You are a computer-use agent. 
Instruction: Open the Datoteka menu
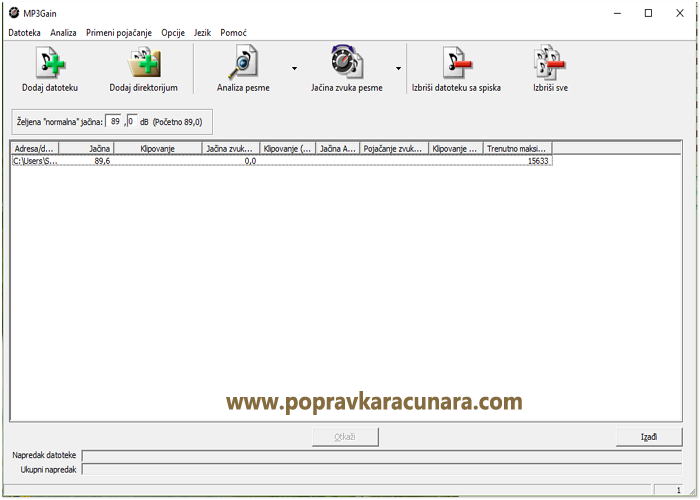pos(25,33)
